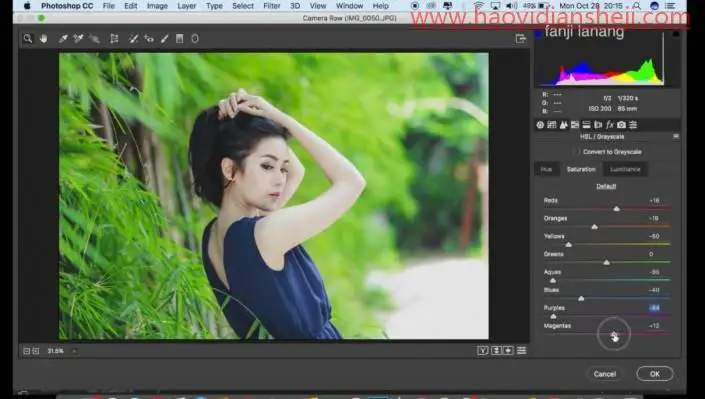Select the Spot Removal tool
The height and width of the screenshot is (399, 705).
pyautogui.click(x=134, y=39)
